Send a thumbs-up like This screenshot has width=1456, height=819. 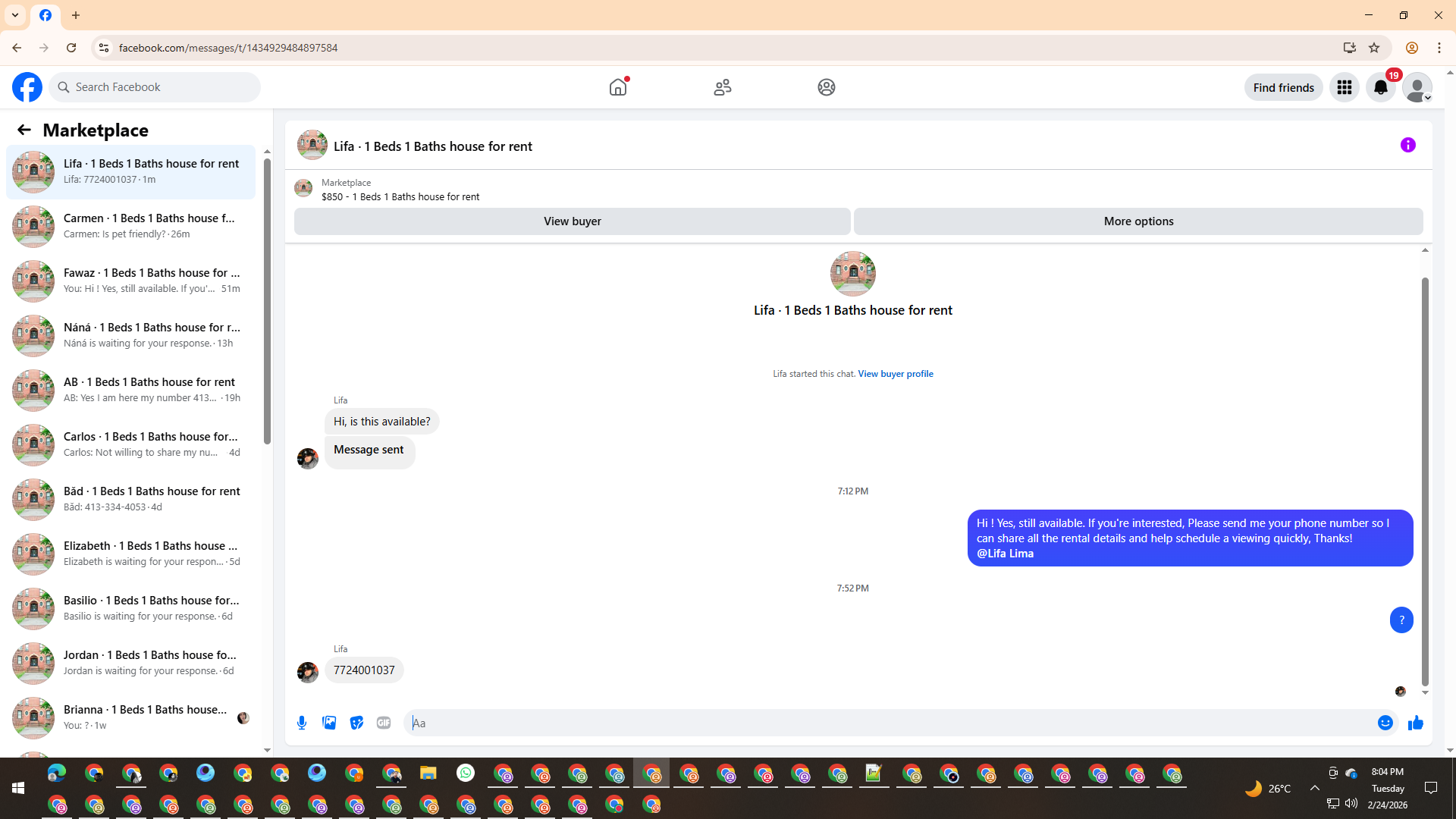pos(1415,723)
